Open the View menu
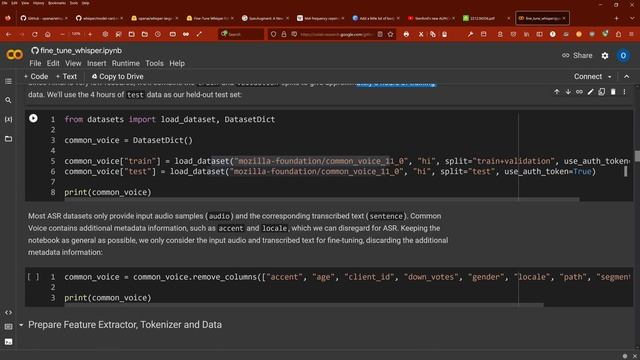Viewport: 640px width, 360px height. coord(73,63)
